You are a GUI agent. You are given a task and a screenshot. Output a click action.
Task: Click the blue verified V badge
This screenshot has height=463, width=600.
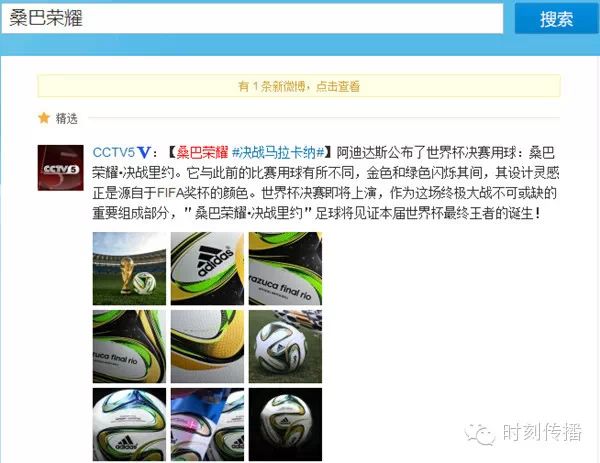144,153
